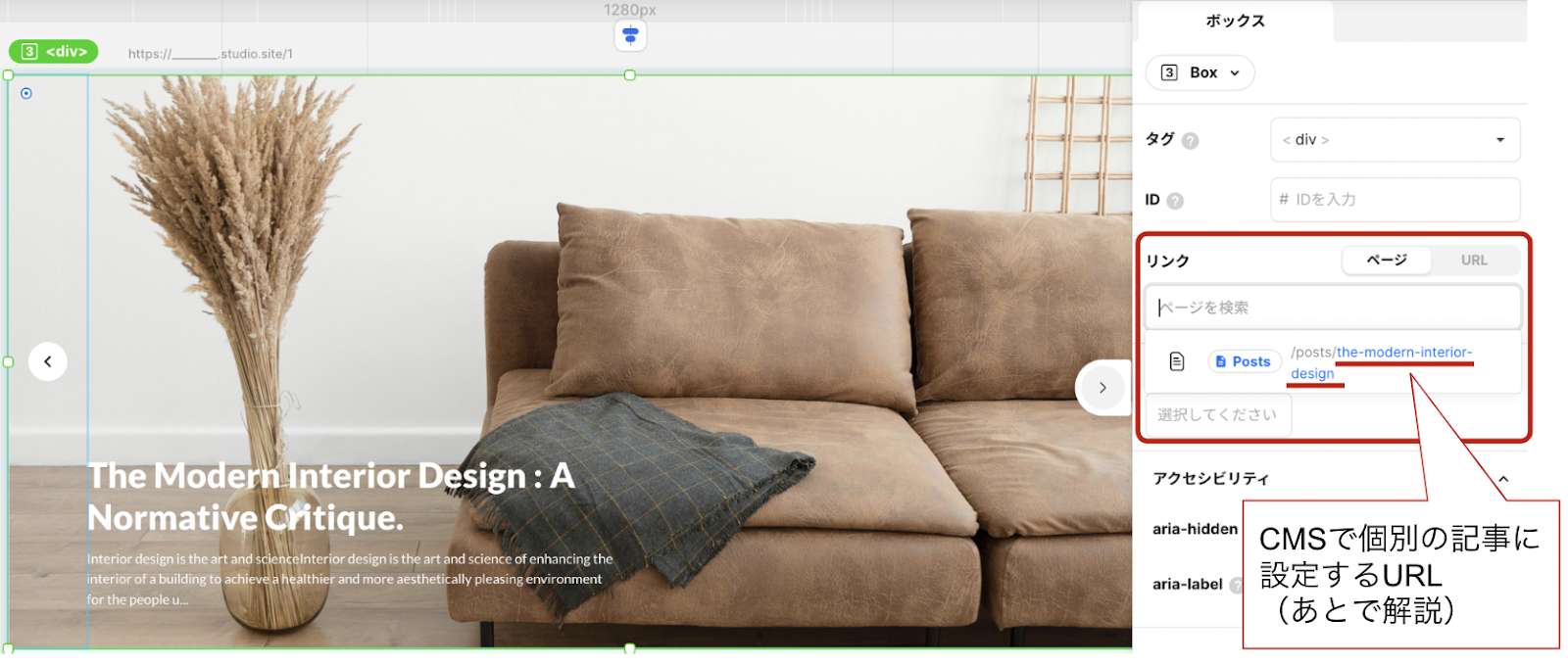Click the help icon next to ID

[x=1175, y=200]
